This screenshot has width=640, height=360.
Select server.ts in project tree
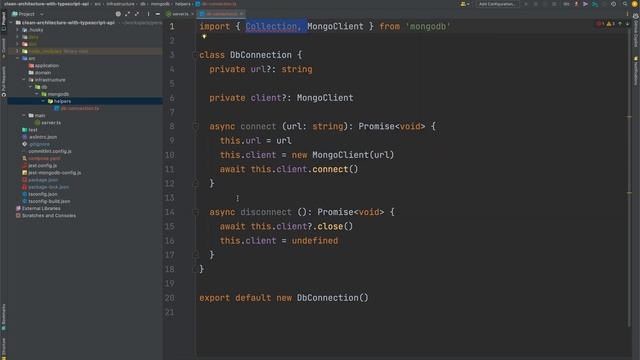[51, 123]
